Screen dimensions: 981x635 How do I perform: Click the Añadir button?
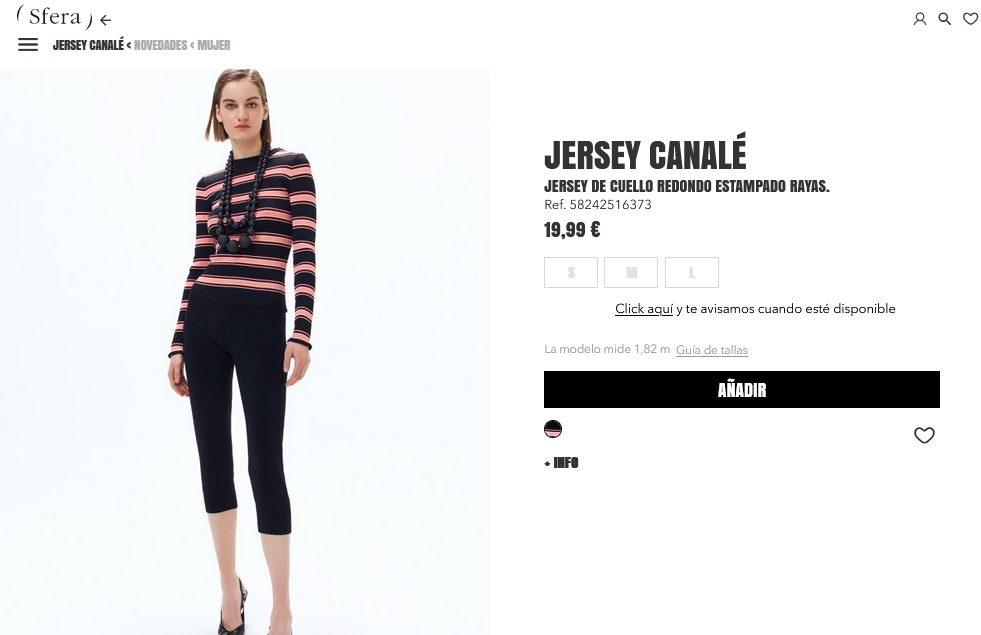pyautogui.click(x=741, y=389)
